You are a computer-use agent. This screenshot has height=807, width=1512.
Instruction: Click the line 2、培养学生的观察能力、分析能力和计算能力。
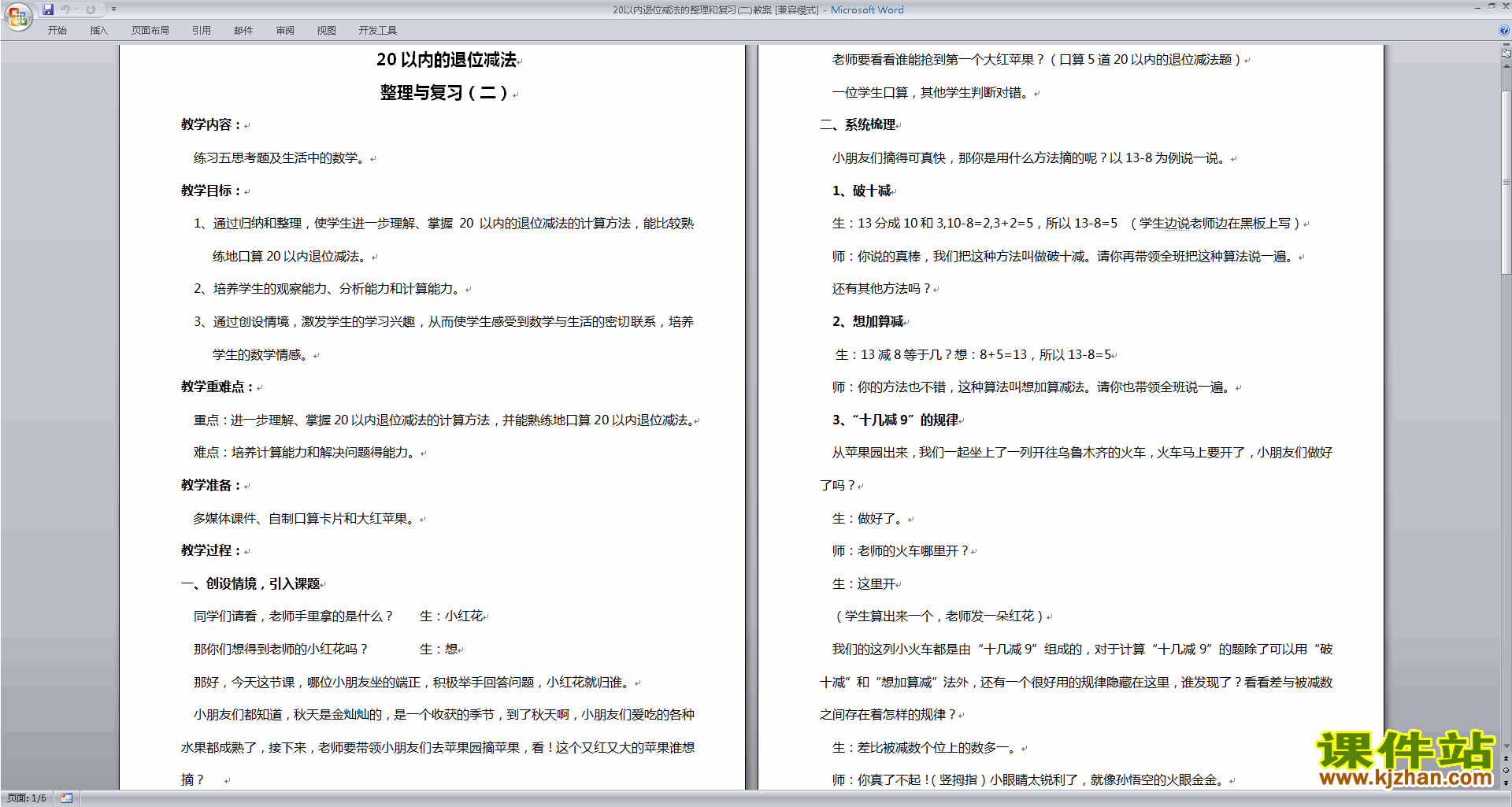click(x=329, y=289)
